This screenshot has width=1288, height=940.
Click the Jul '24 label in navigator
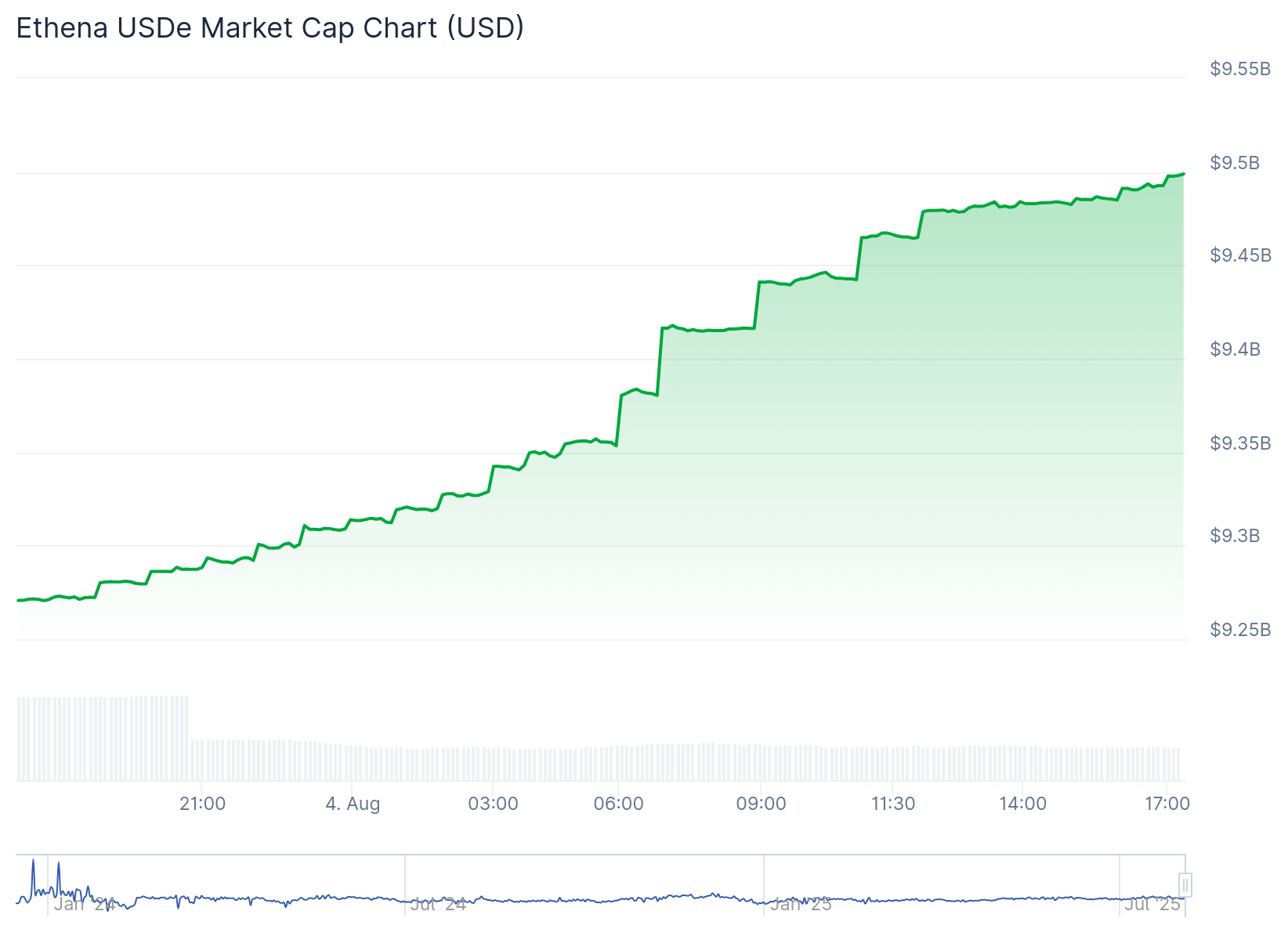point(438,904)
